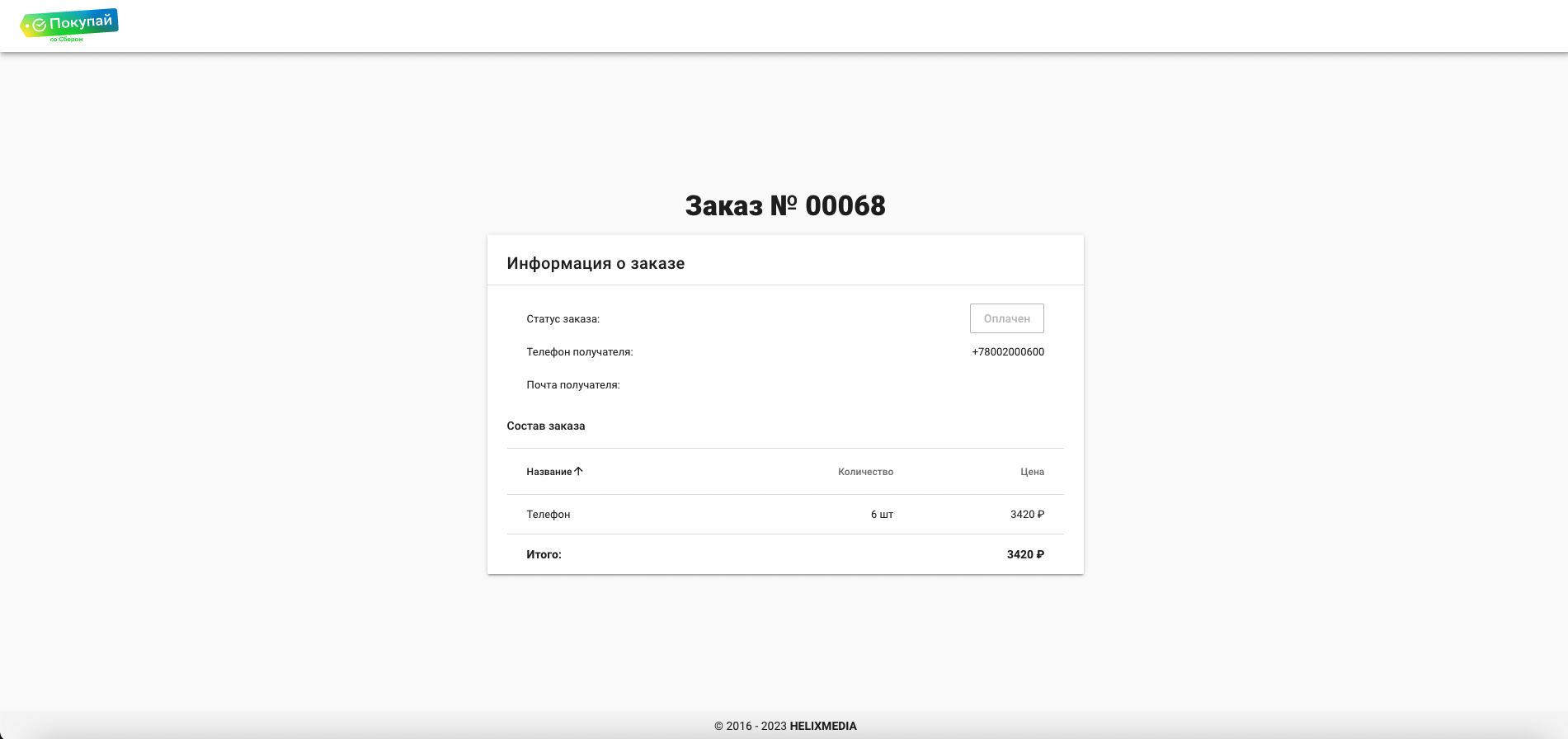Click the Почта получателя label

click(573, 384)
